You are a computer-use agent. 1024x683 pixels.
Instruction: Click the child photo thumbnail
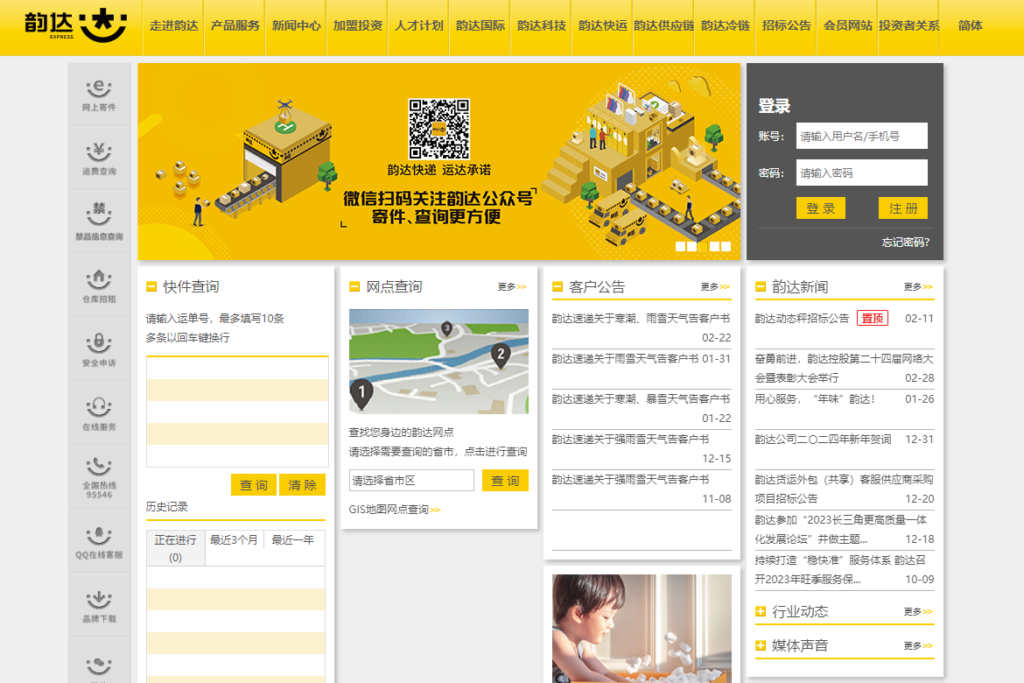click(641, 628)
